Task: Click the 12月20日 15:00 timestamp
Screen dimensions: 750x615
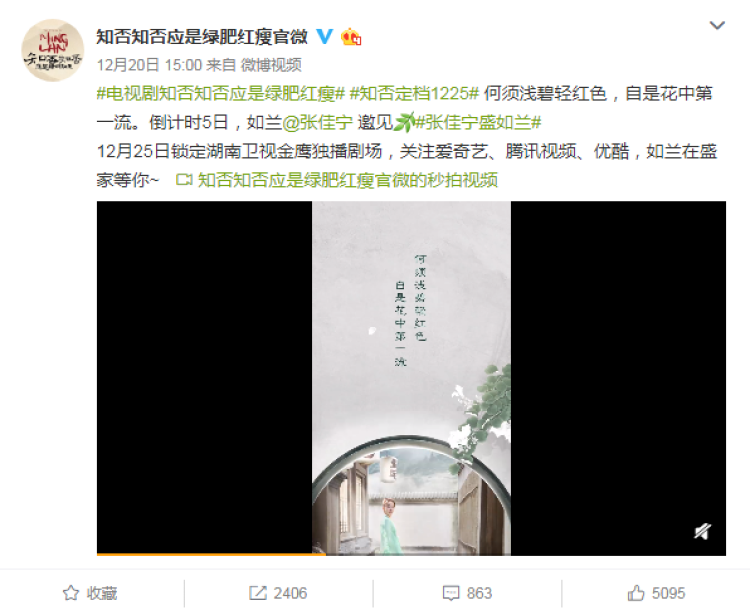Action: (x=149, y=65)
